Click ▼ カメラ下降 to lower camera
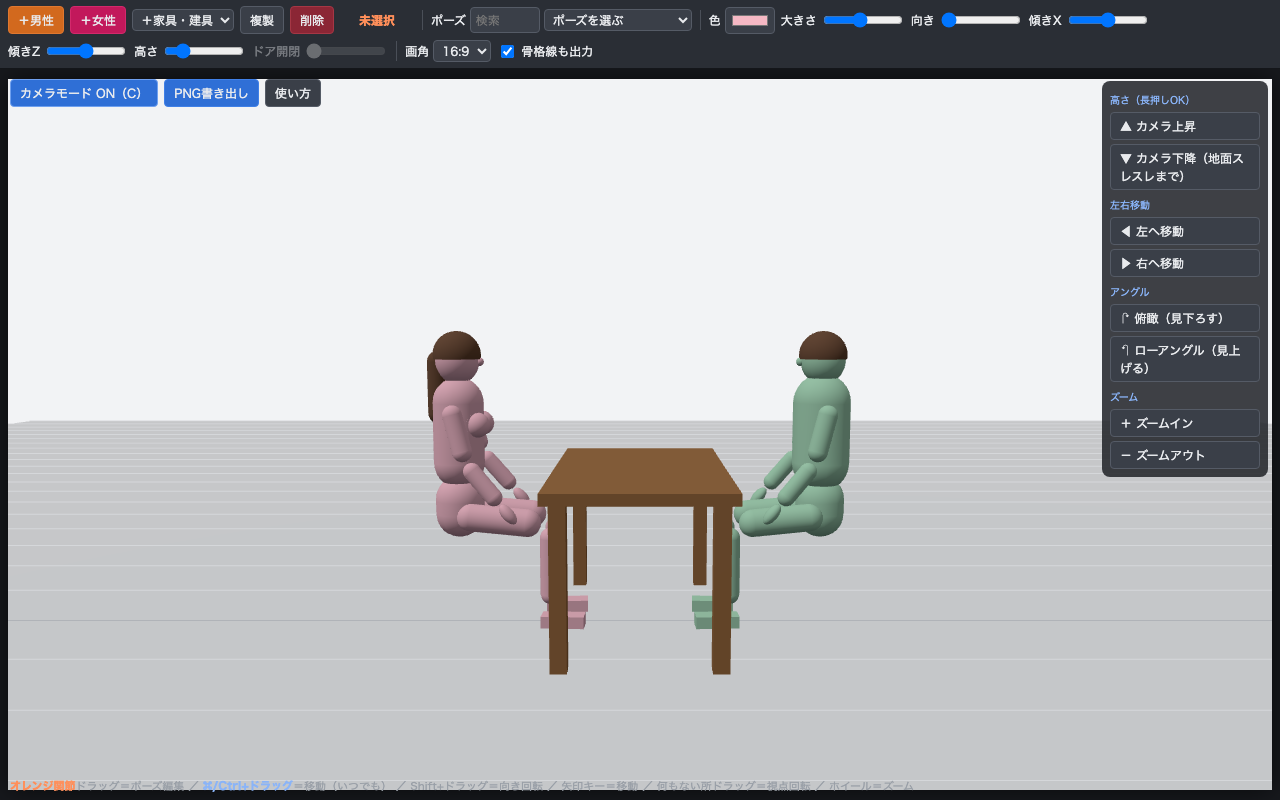The image size is (1280, 800). coord(1185,167)
